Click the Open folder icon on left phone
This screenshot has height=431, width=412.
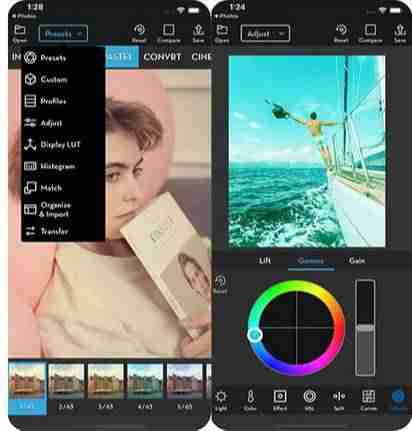click(20, 34)
